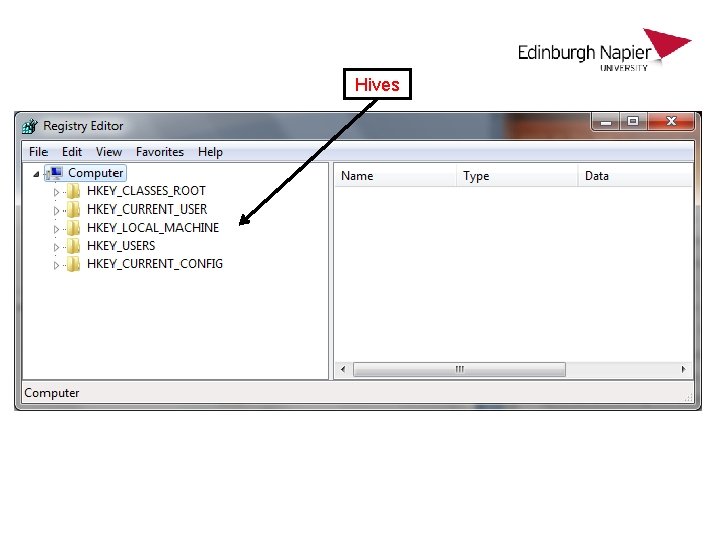
Task: Click the HKEY_USERS folder icon
Action: point(73,246)
